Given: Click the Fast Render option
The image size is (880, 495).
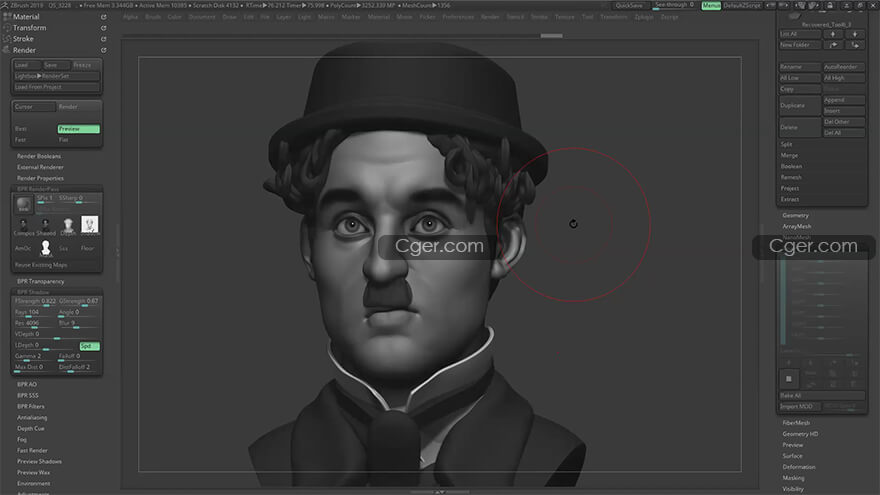Looking at the screenshot, I should pos(32,450).
